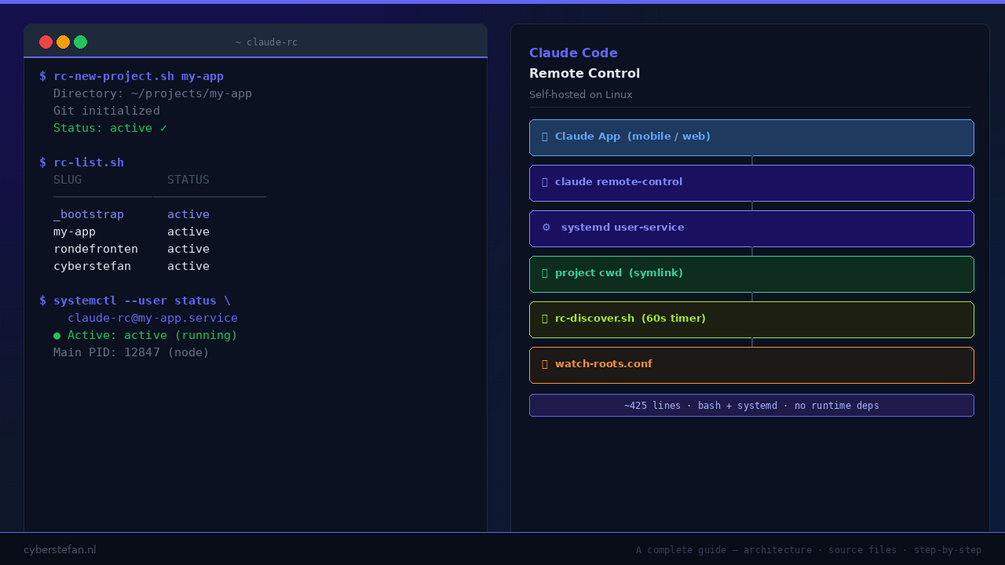Select the claude remote-control box
The height and width of the screenshot is (565, 1005).
[x=751, y=183]
